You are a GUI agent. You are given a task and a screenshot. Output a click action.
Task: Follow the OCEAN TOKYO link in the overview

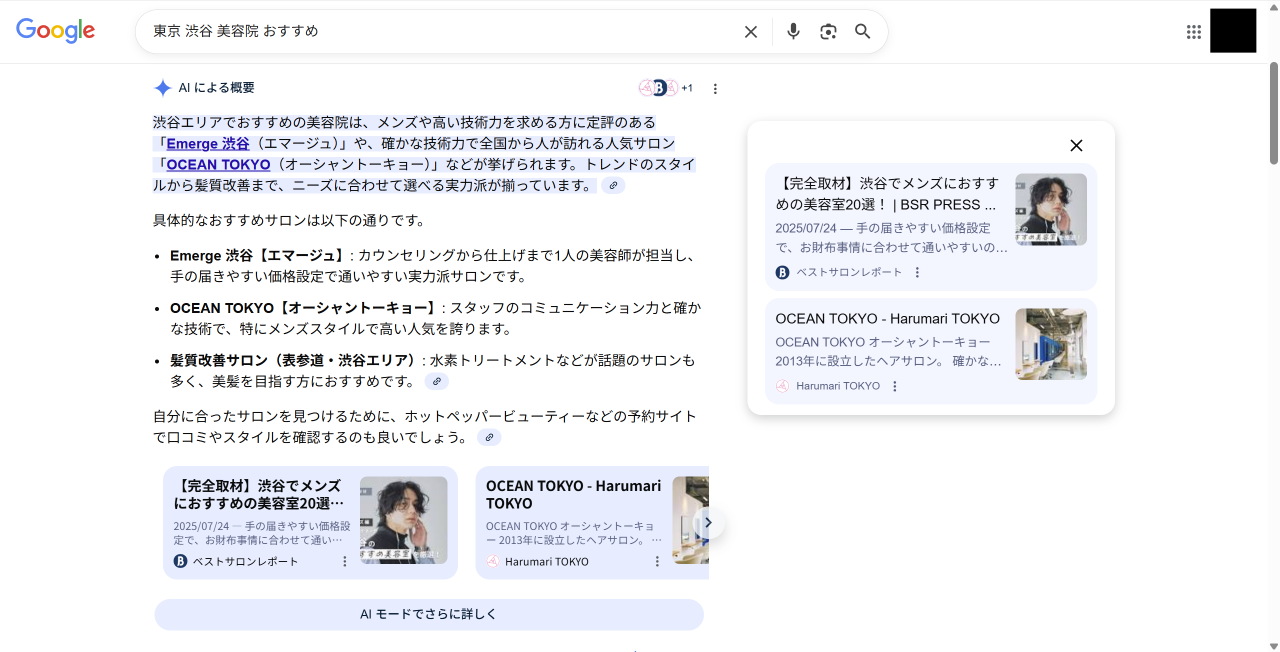point(217,164)
